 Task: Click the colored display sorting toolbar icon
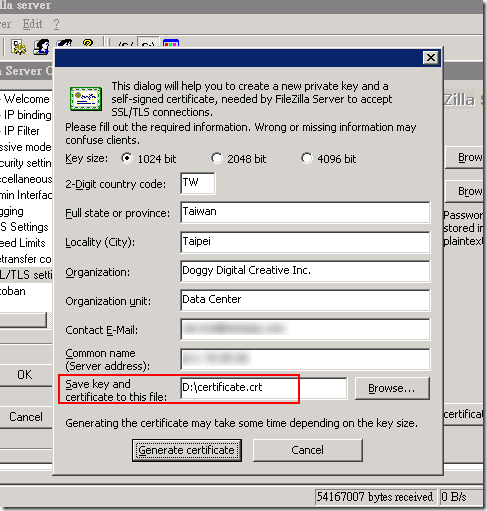point(171,44)
